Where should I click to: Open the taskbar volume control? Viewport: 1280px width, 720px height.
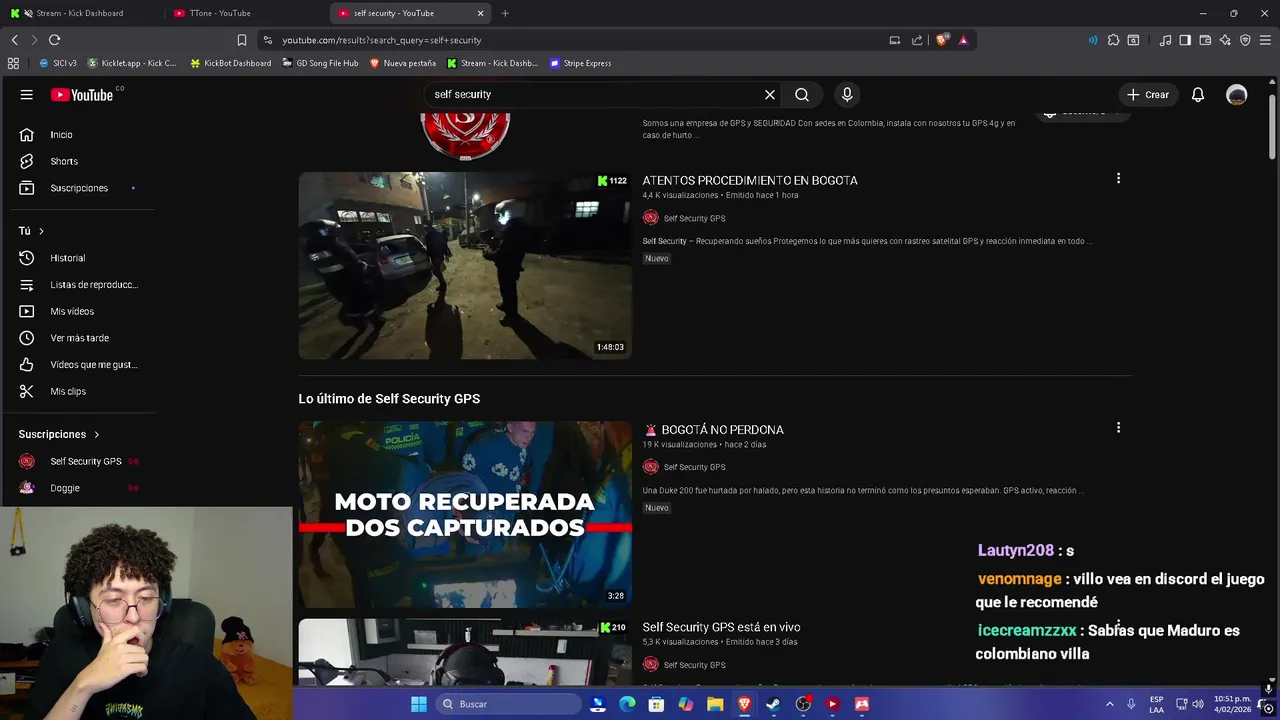pos(1198,704)
